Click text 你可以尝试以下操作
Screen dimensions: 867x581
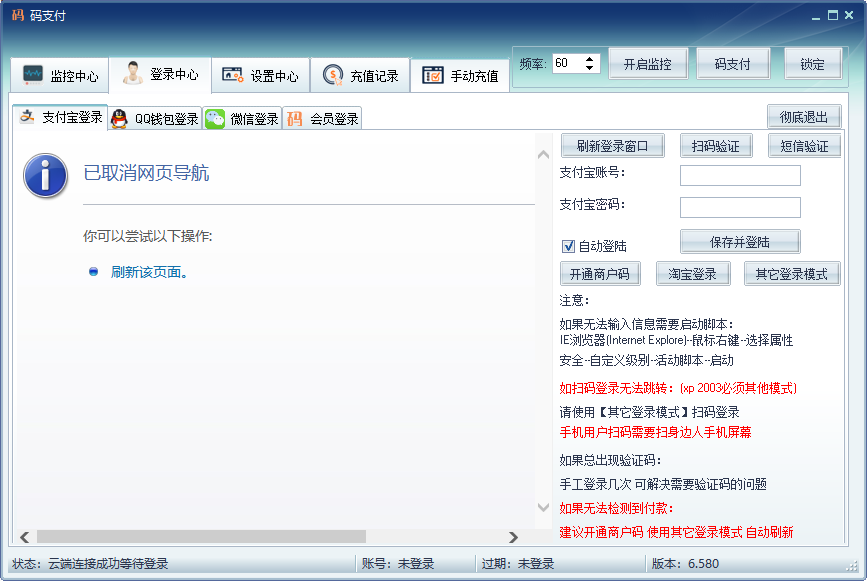[148, 236]
